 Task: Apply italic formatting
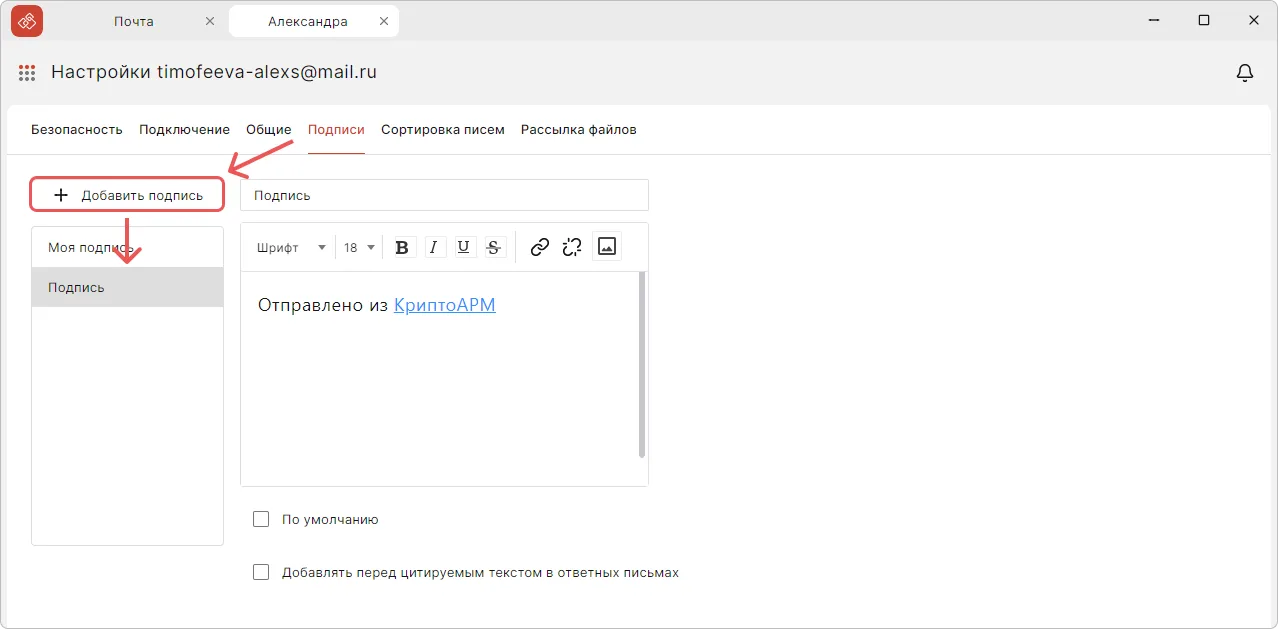click(x=433, y=246)
